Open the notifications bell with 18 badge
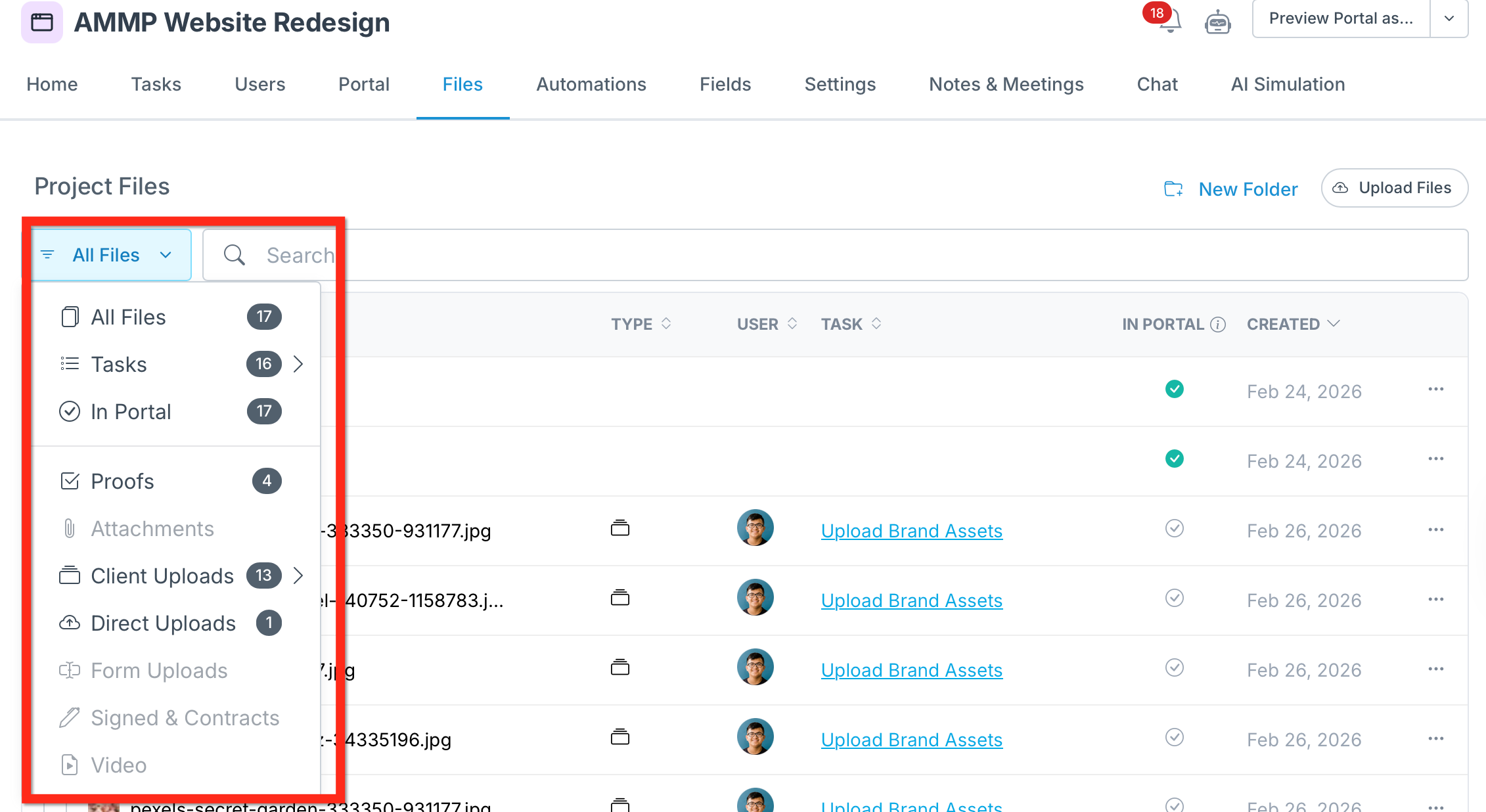The height and width of the screenshot is (812, 1486). pos(1169,21)
